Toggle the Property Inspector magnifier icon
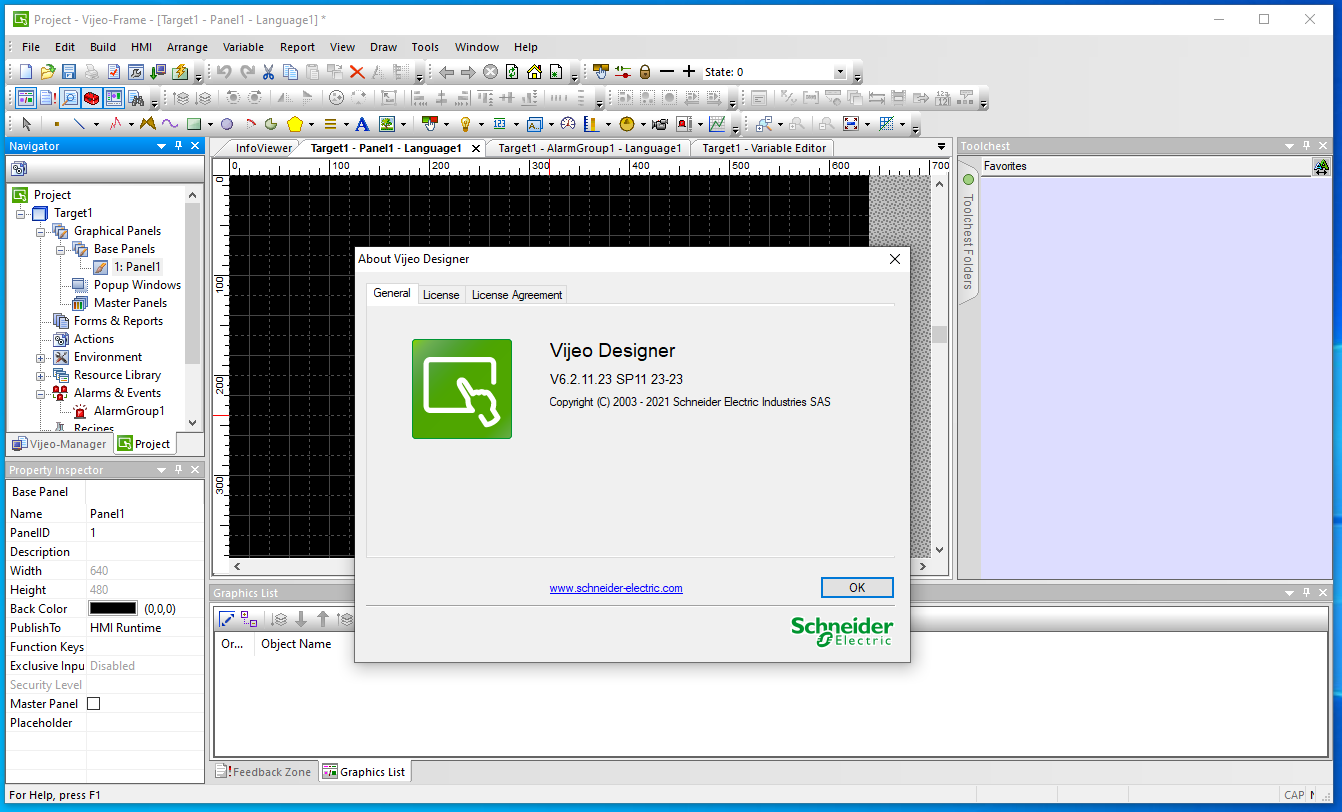 tap(70, 98)
